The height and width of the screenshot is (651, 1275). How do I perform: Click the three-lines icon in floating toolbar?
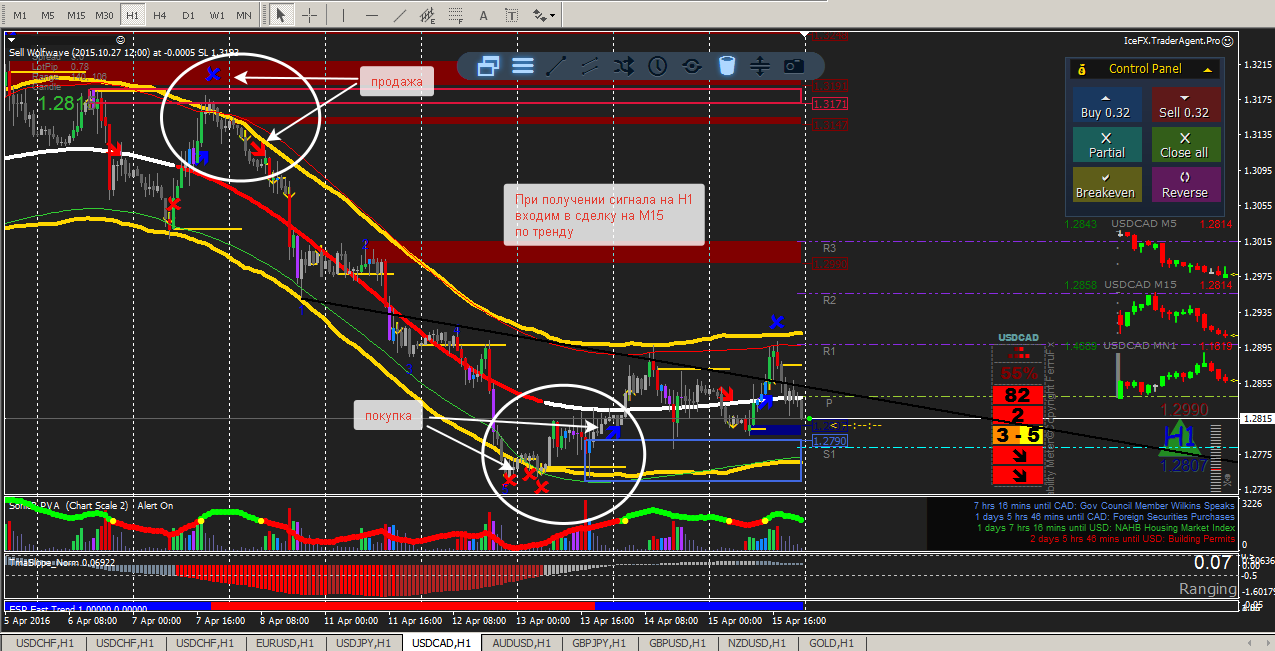[523, 66]
